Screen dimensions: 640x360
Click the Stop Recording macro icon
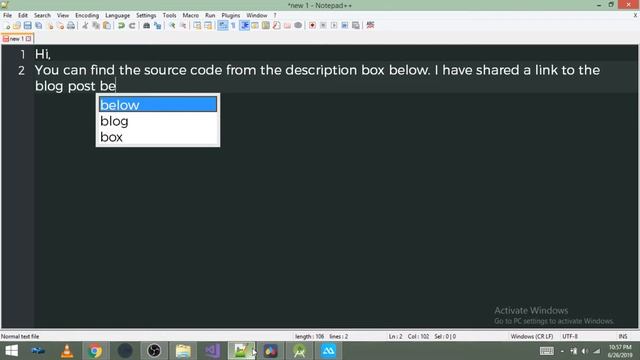(x=323, y=25)
